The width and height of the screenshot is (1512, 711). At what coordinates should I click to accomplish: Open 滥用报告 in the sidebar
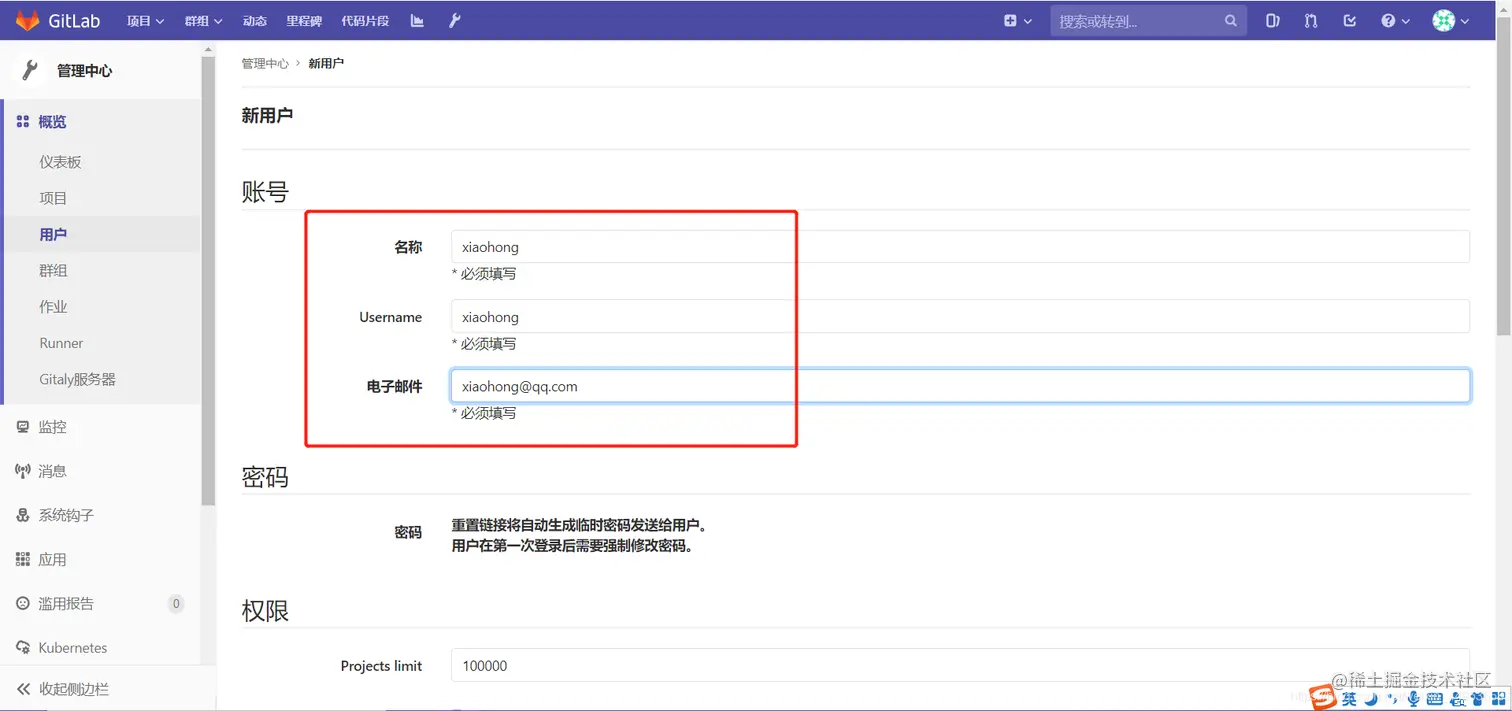tap(66, 603)
